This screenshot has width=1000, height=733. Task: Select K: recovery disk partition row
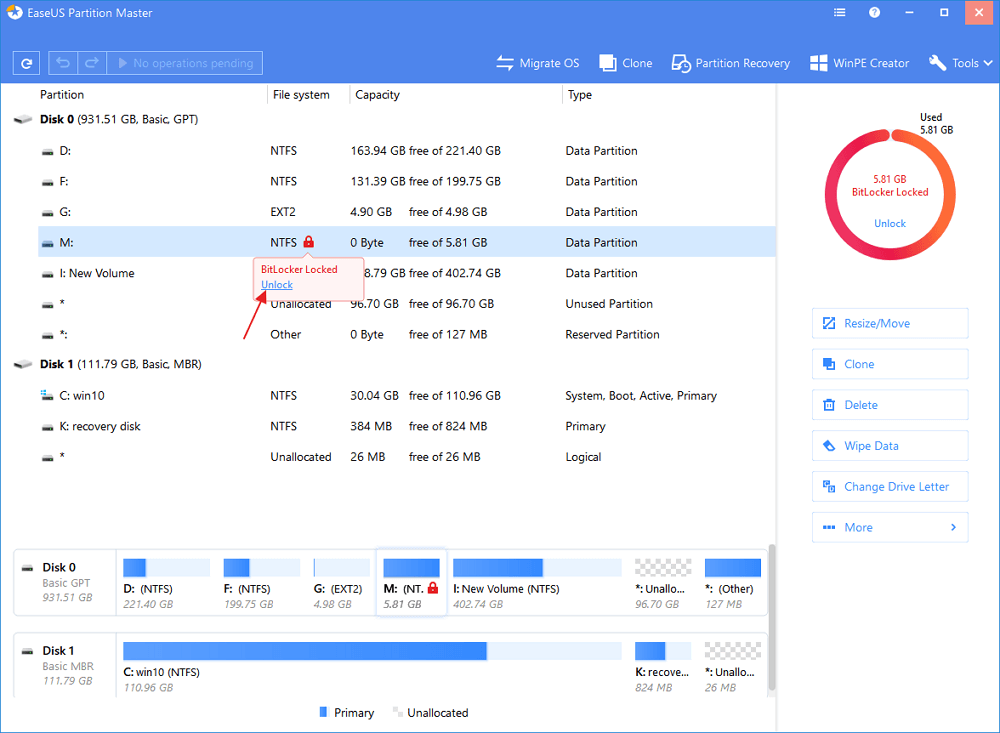[x=407, y=426]
